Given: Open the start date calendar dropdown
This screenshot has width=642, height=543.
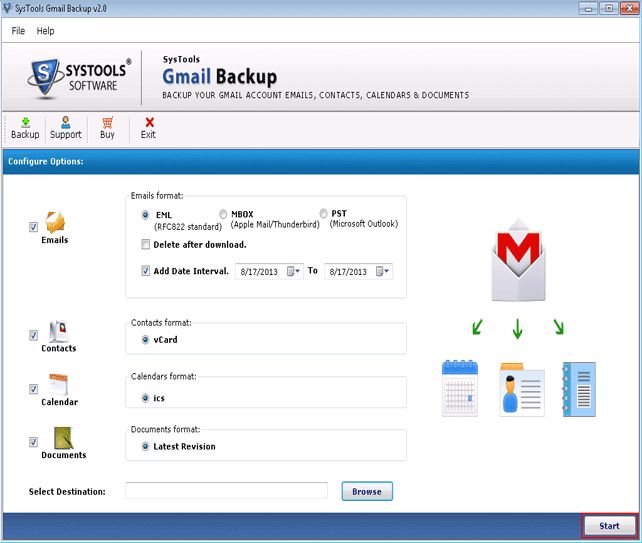Looking at the screenshot, I should (294, 271).
